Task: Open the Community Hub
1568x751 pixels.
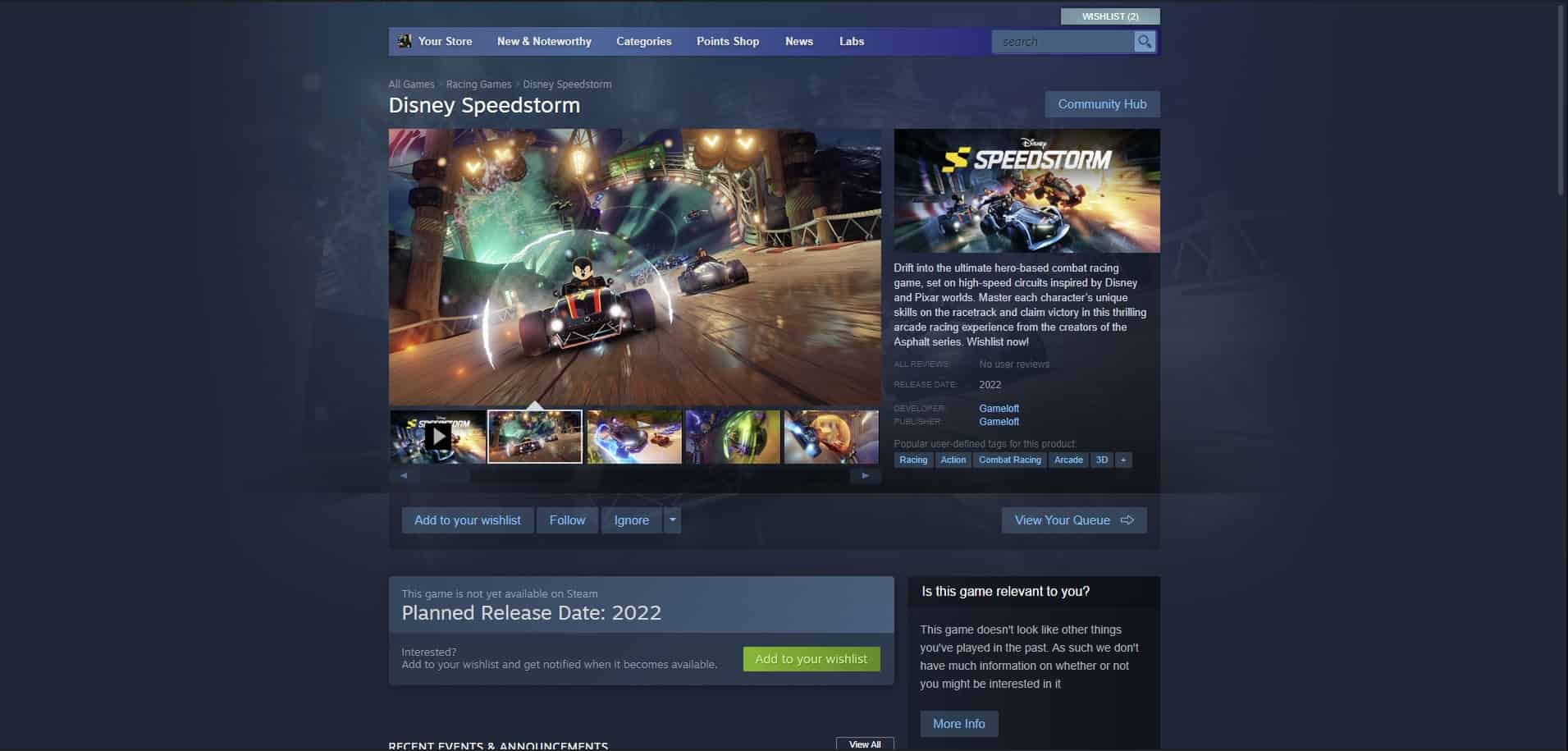Action: point(1101,104)
